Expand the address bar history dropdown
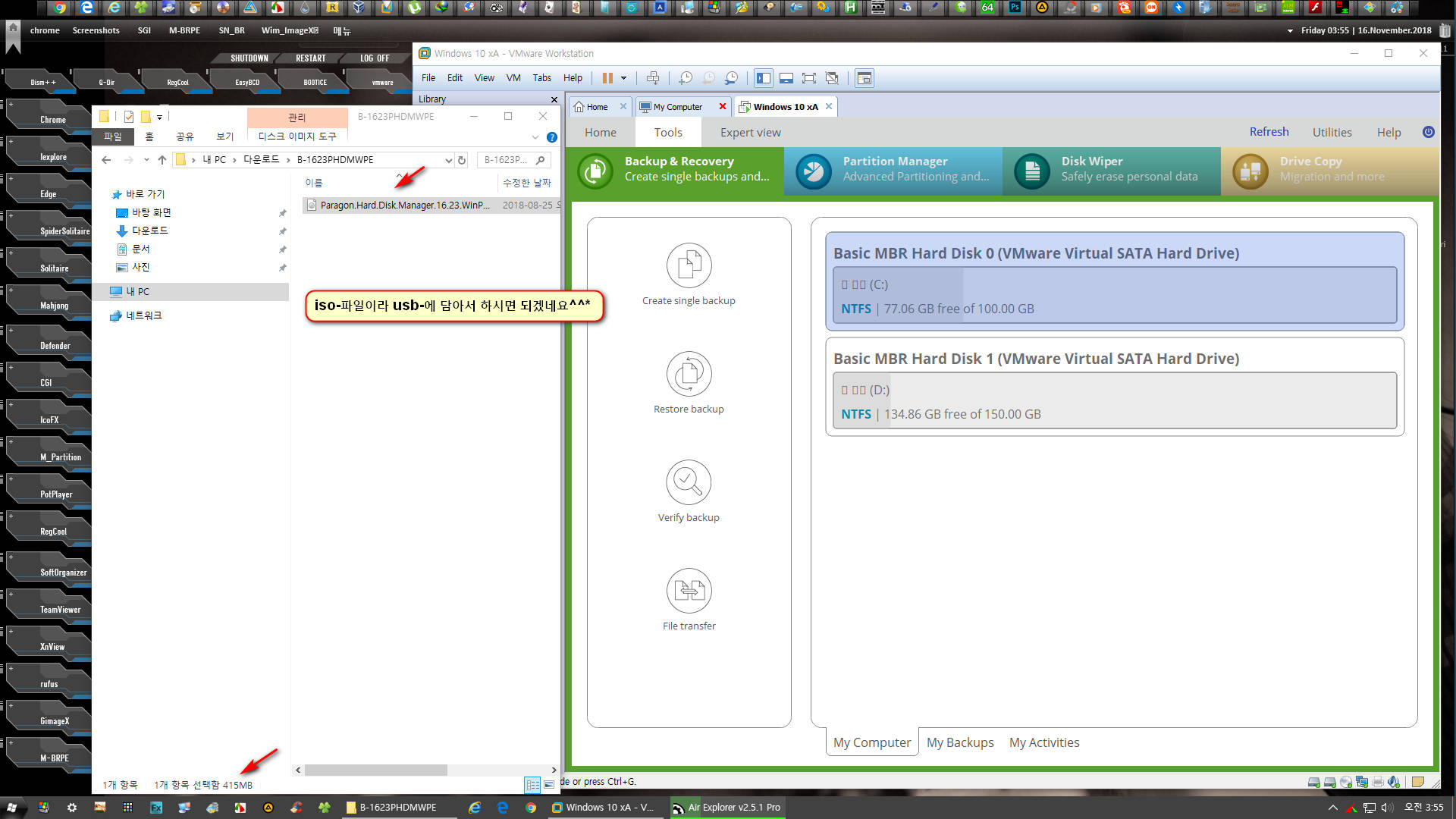Image resolution: width=1456 pixels, height=819 pixels. [x=448, y=160]
